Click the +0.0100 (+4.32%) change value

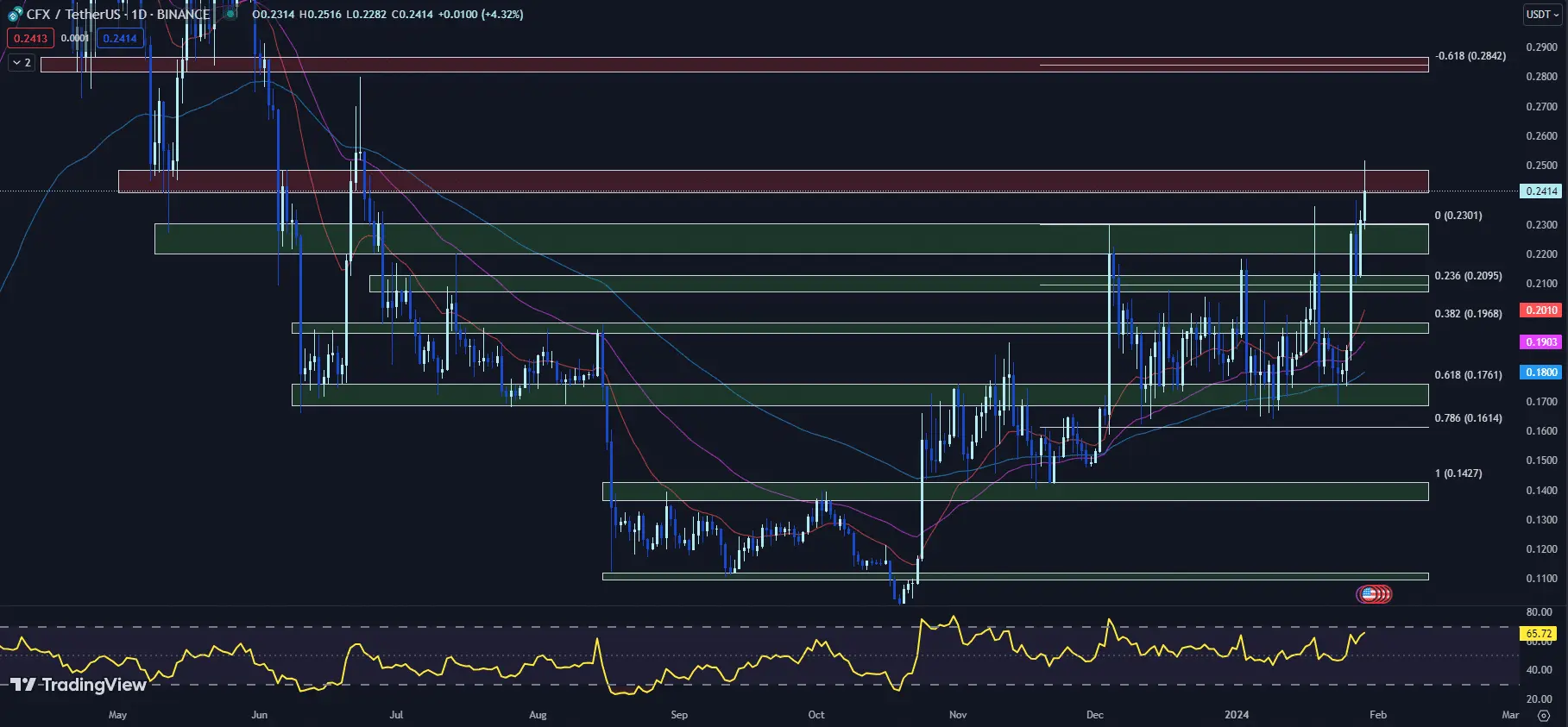[481, 14]
